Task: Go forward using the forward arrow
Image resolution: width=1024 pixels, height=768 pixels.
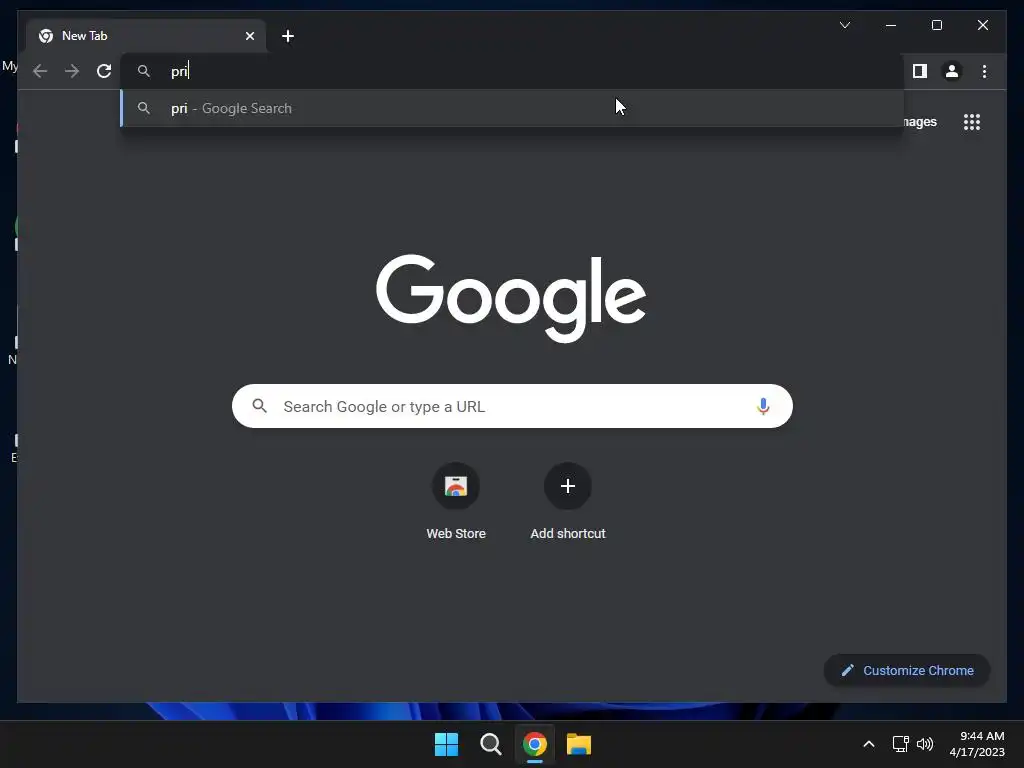Action: point(72,71)
